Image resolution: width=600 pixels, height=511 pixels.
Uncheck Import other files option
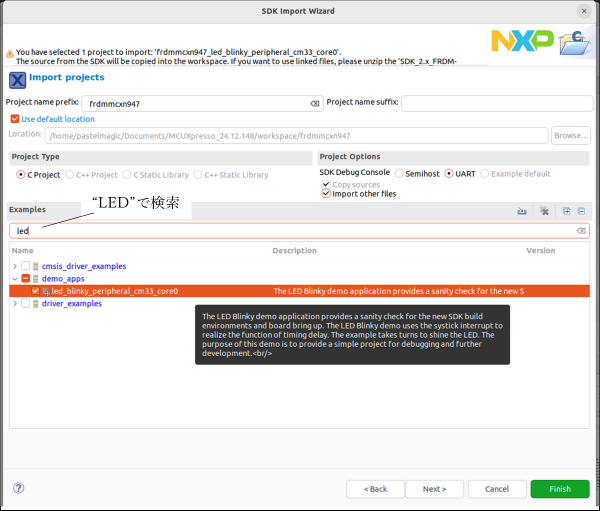coord(326,194)
